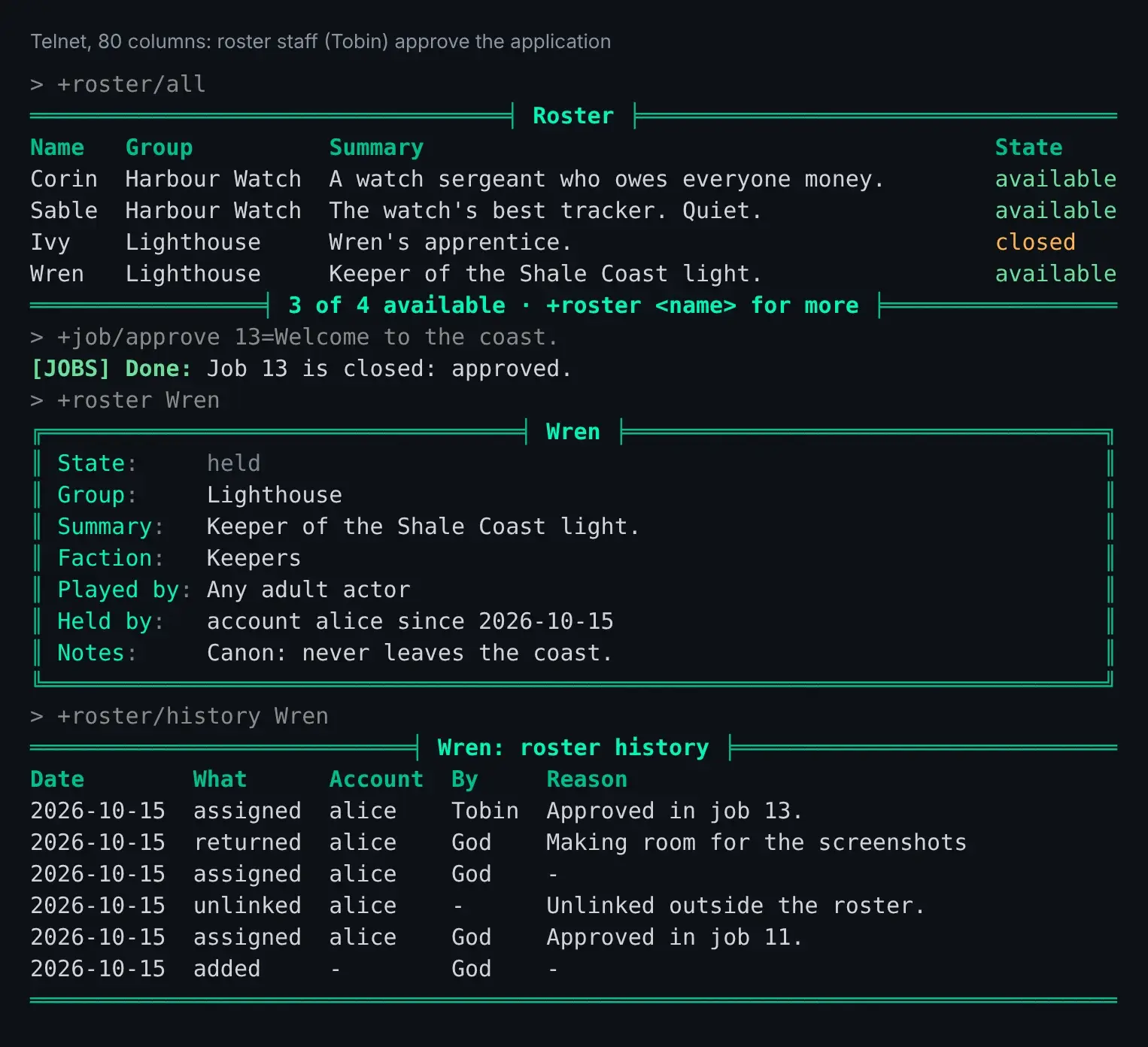
Task: Click the orange "closed" state in Ivy's row
Action: 1035,242
